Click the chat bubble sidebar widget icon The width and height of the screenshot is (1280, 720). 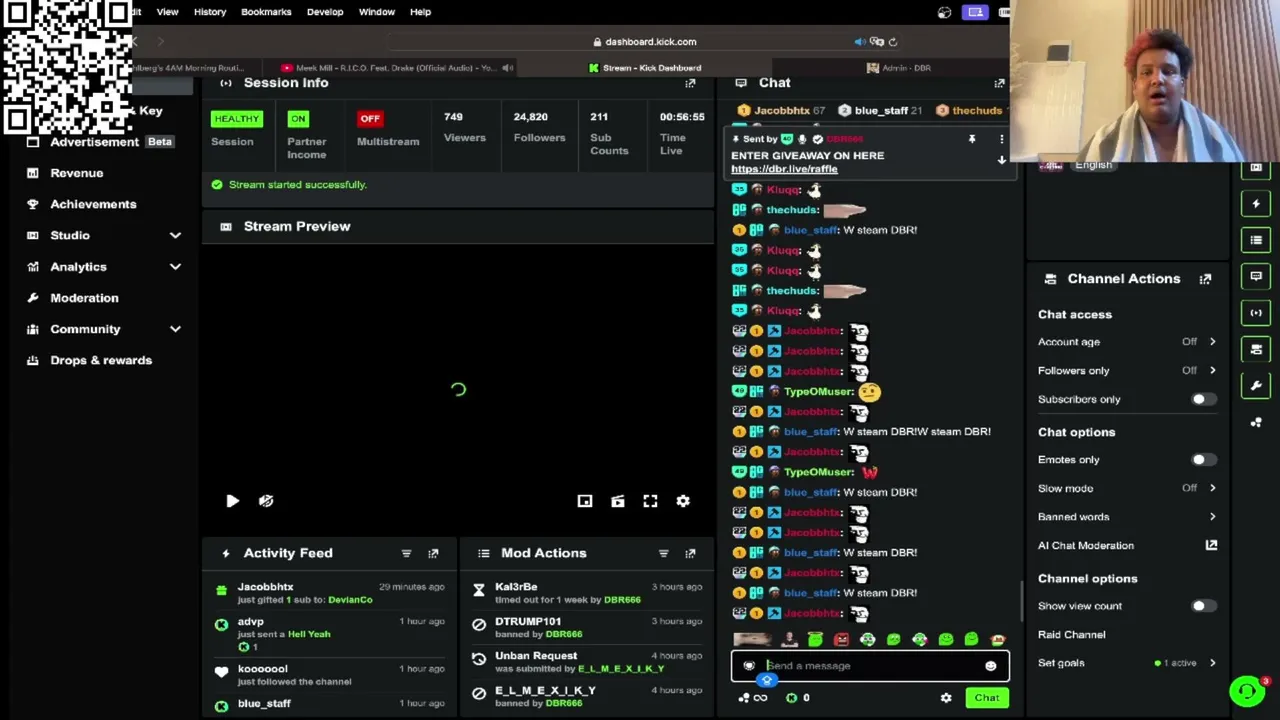tap(1256, 276)
